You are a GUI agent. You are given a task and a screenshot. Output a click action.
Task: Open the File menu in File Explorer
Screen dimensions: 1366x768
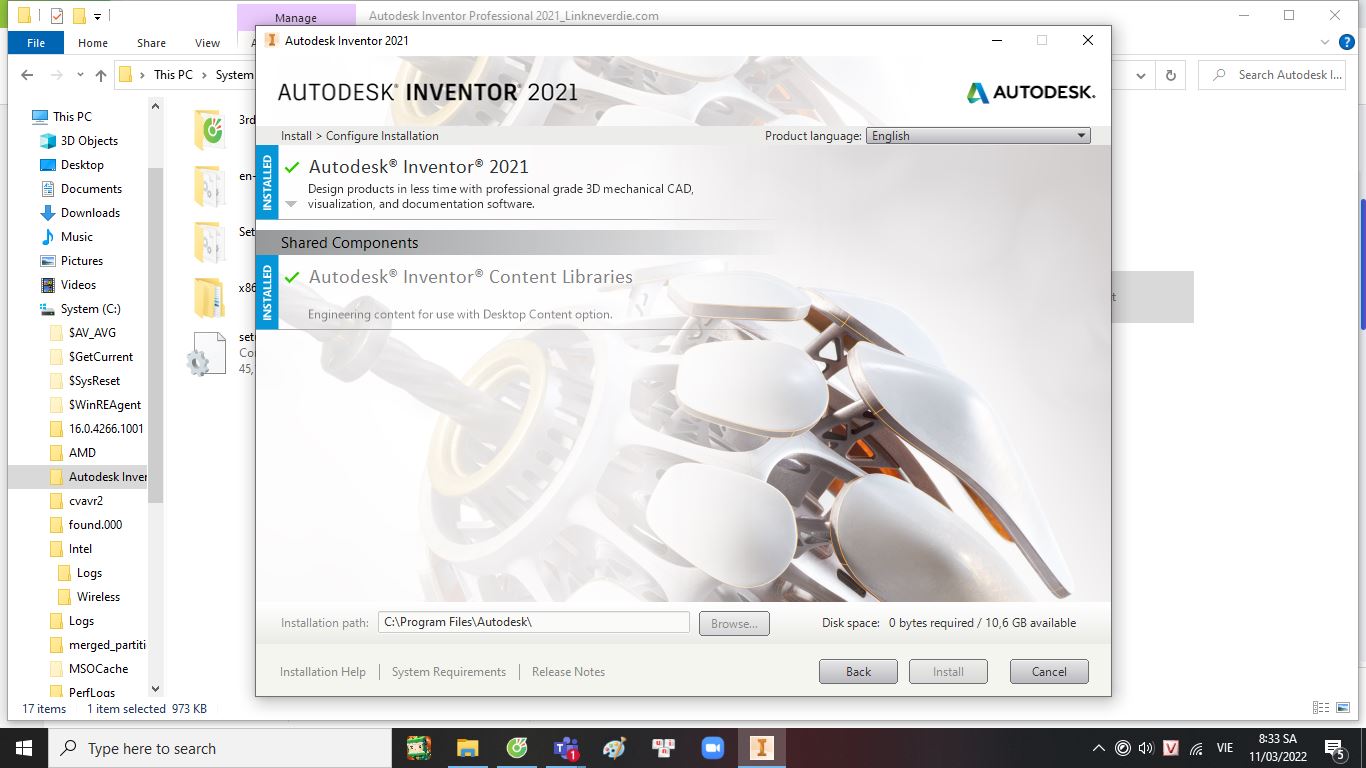tap(35, 43)
